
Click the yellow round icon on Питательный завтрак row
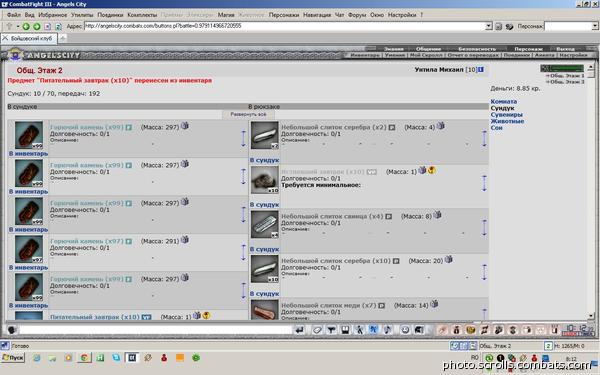[x=206, y=315]
